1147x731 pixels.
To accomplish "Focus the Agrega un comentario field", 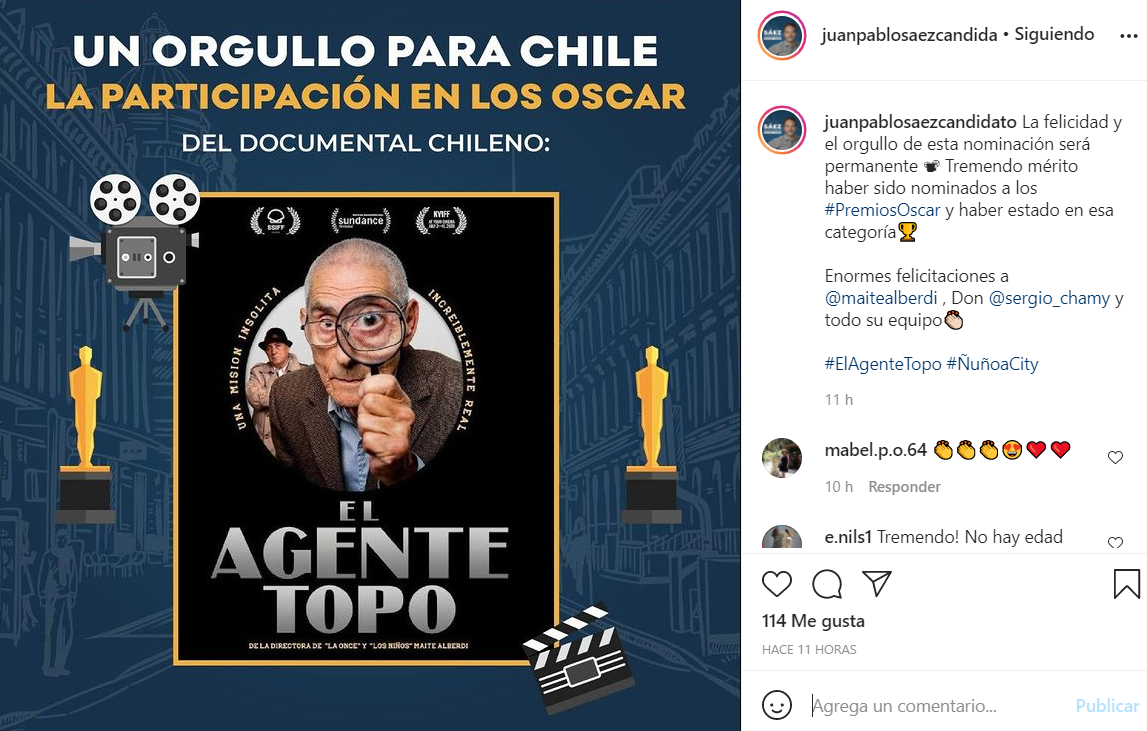I will (x=939, y=706).
